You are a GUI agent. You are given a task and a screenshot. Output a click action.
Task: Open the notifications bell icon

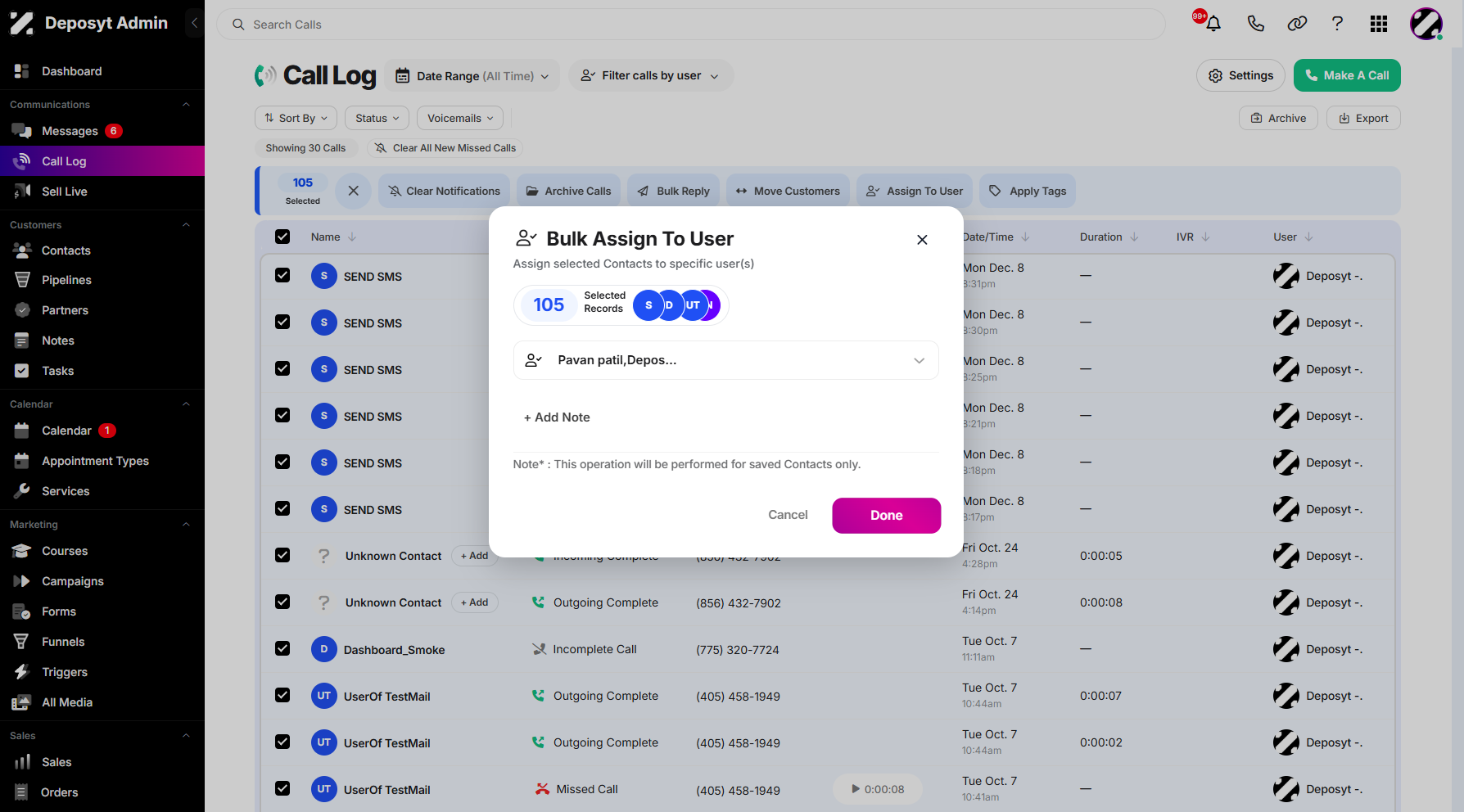point(1213,24)
